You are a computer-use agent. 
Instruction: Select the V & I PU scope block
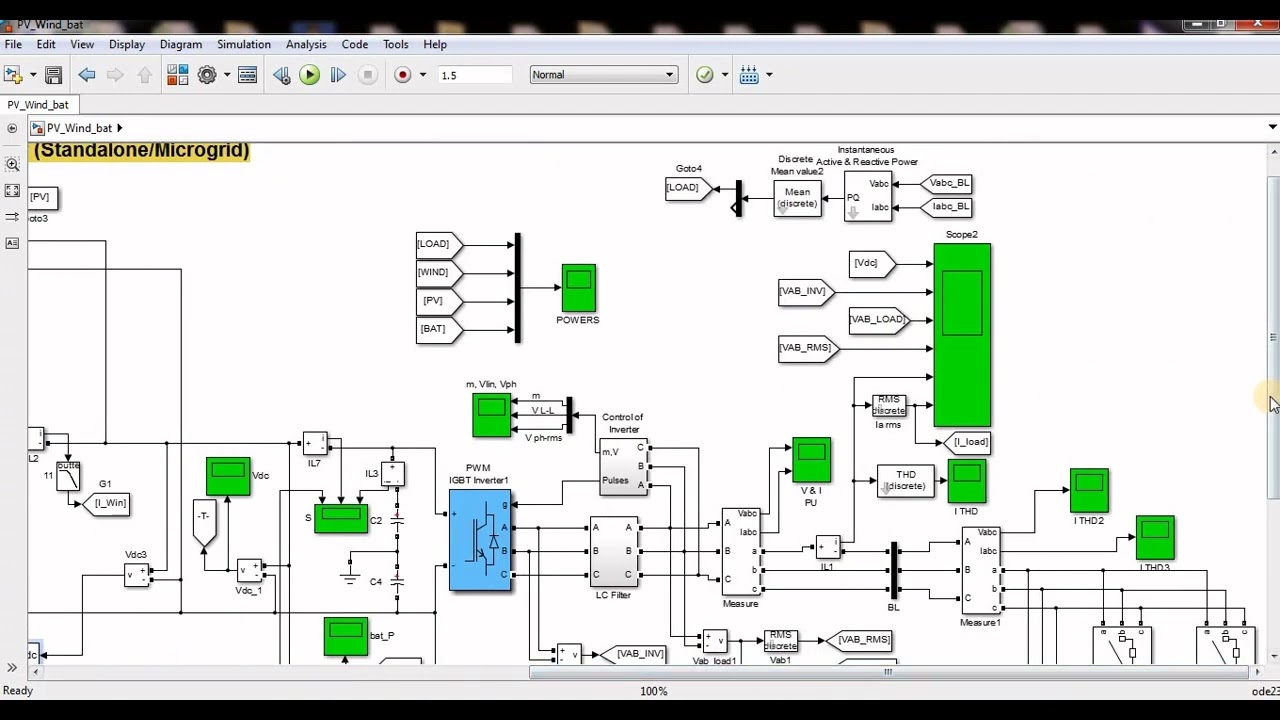[x=811, y=460]
